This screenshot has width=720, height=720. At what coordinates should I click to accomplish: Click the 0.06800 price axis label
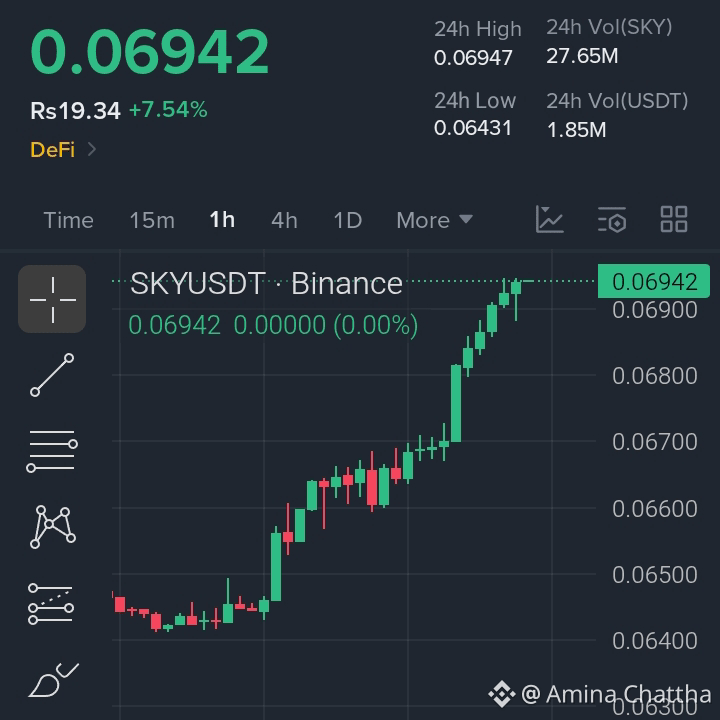pos(655,376)
